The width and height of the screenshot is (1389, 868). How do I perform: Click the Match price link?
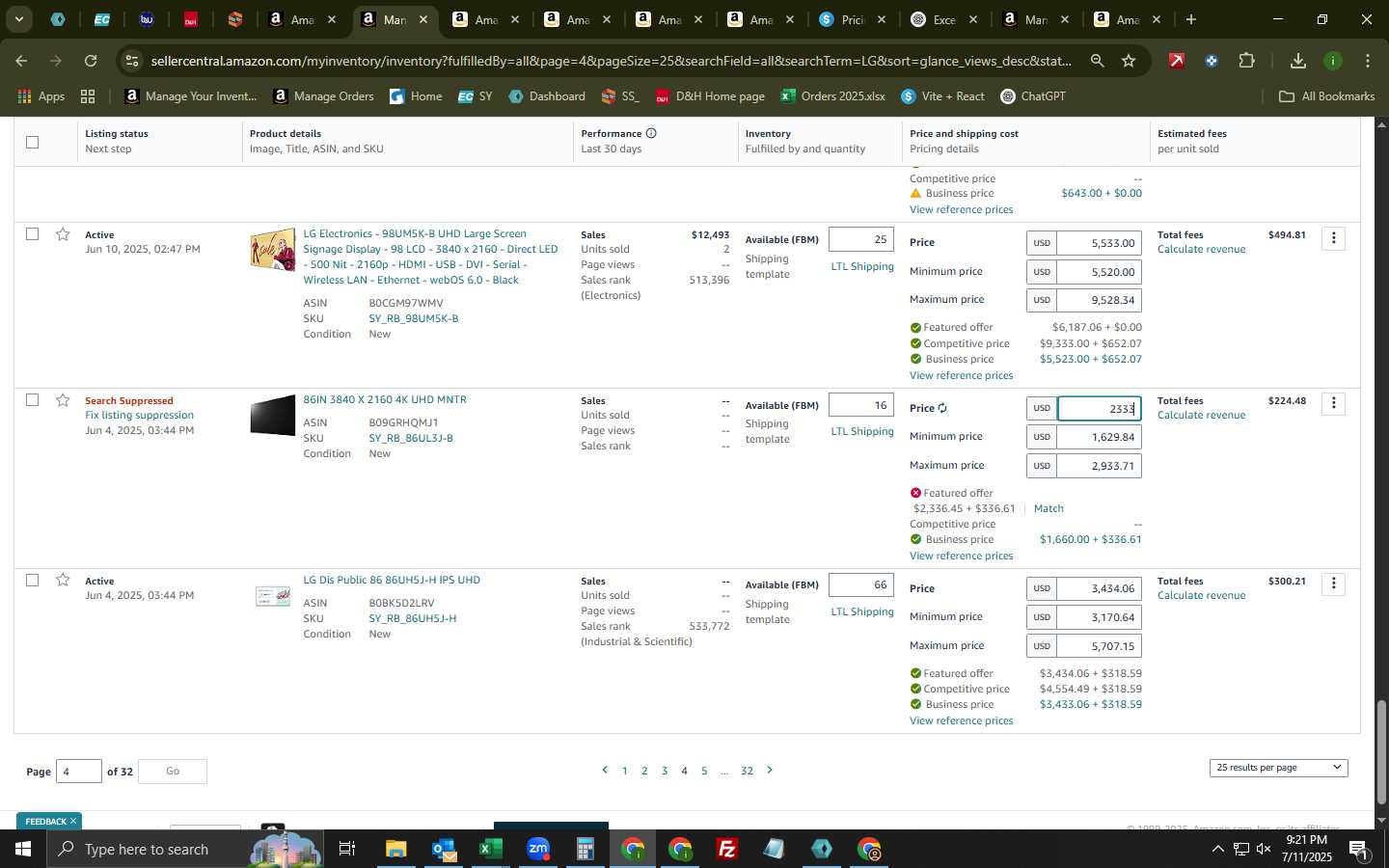pyautogui.click(x=1049, y=508)
